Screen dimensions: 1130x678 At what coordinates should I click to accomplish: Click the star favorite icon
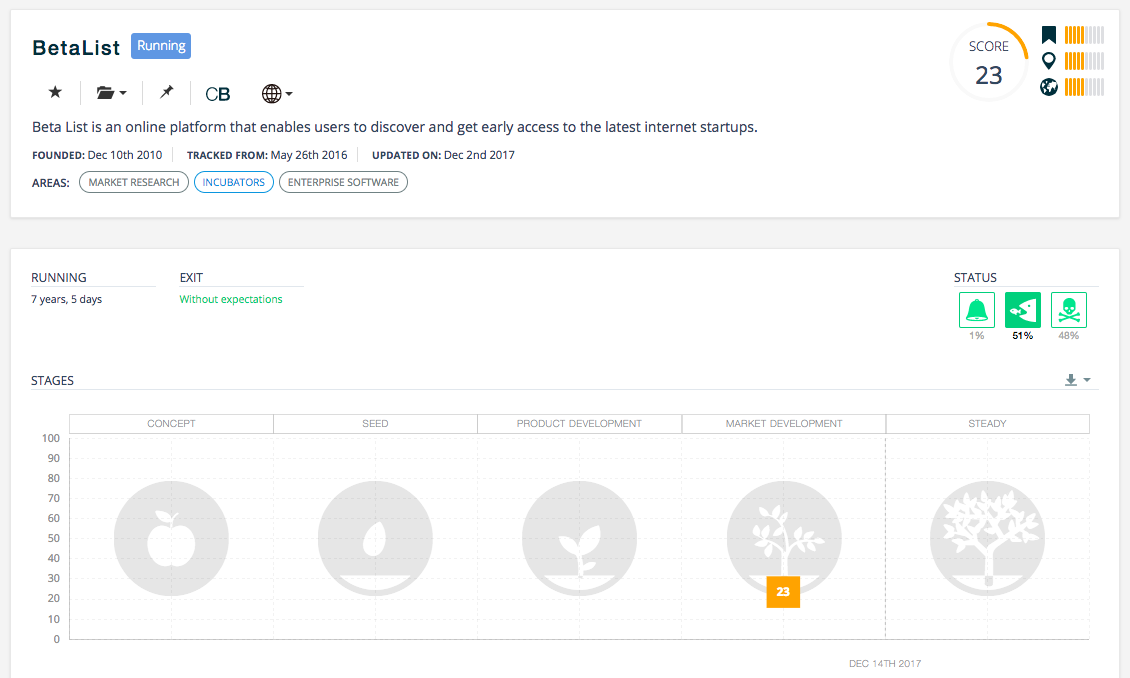coord(55,92)
